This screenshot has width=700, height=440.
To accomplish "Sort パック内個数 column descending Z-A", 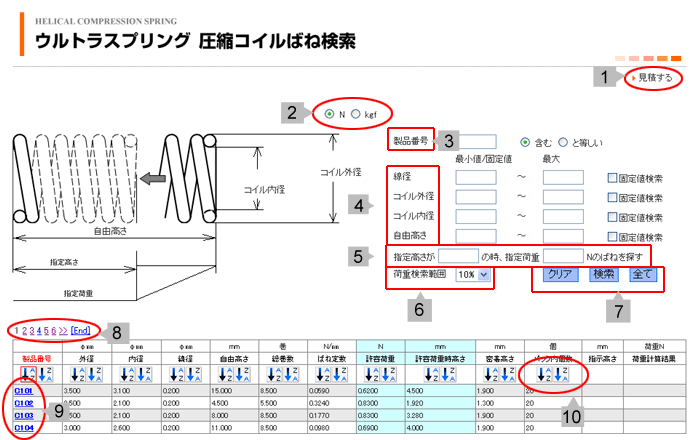I will point(562,374).
